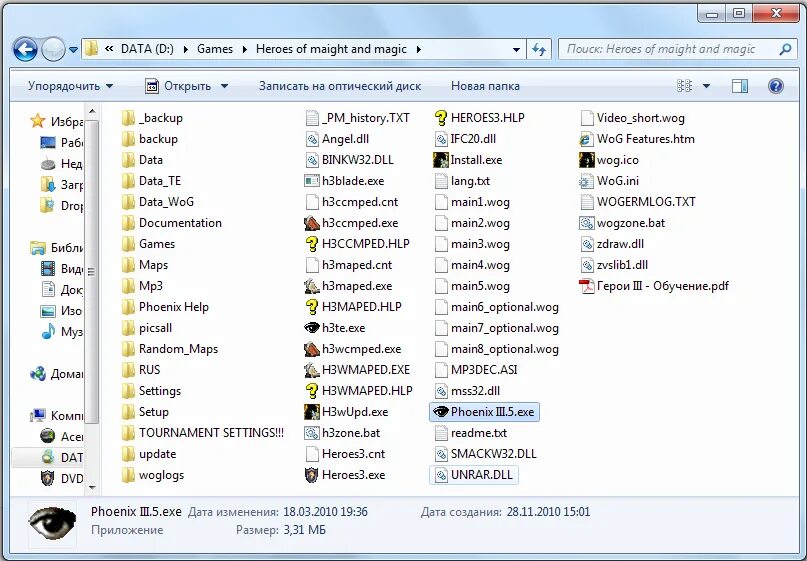Click navigation pane scroll up arrow
This screenshot has height=561, width=807.
(92, 111)
